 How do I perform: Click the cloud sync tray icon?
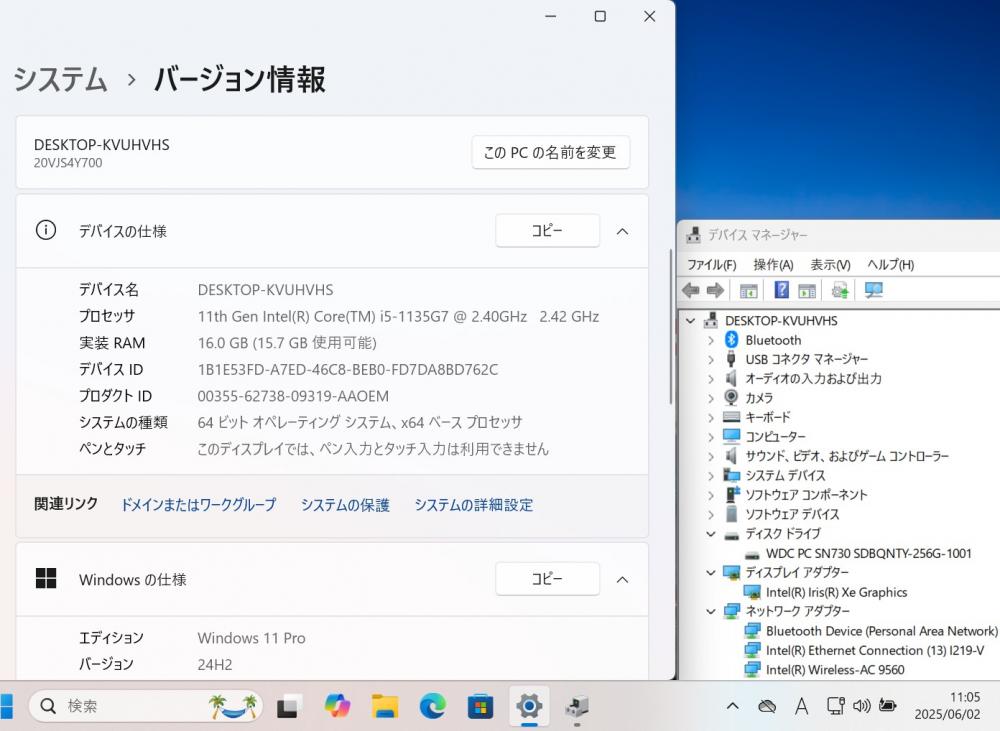(767, 706)
